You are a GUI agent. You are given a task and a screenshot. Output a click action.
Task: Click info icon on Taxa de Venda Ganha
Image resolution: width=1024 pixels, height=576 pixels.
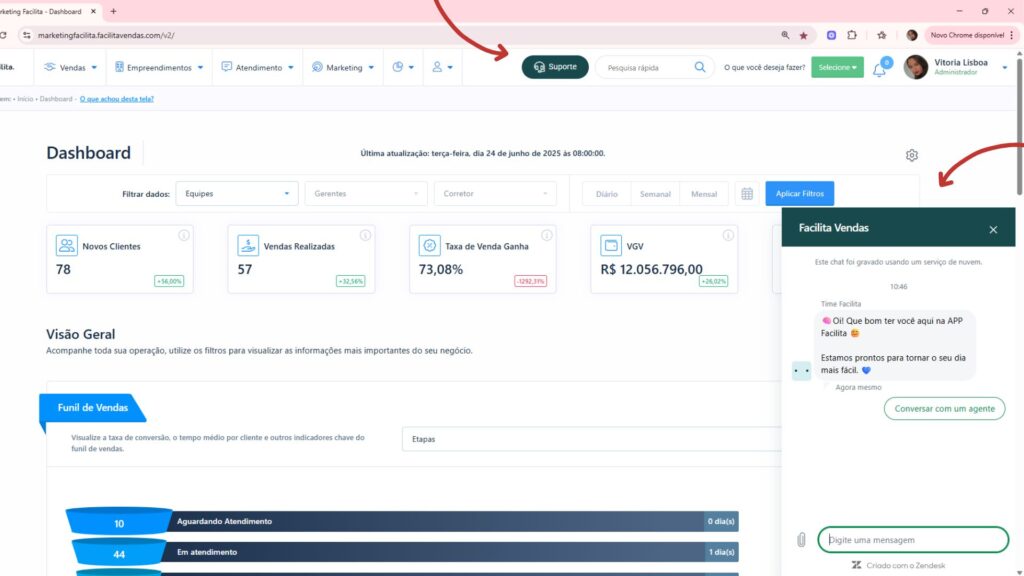[546, 236]
